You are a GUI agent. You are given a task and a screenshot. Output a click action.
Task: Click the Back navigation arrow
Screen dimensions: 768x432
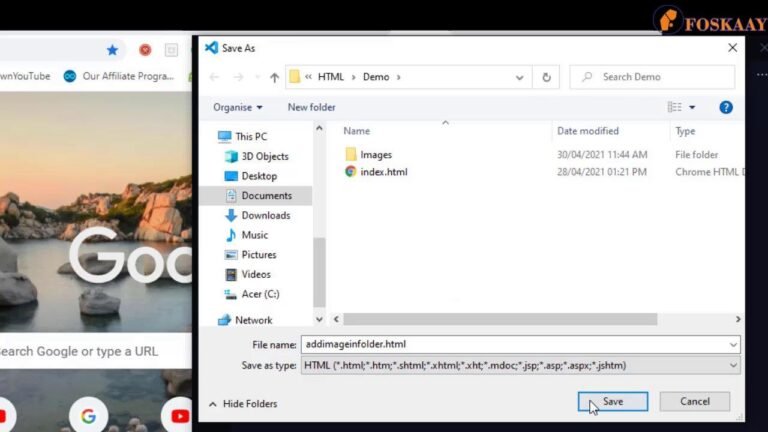click(214, 77)
